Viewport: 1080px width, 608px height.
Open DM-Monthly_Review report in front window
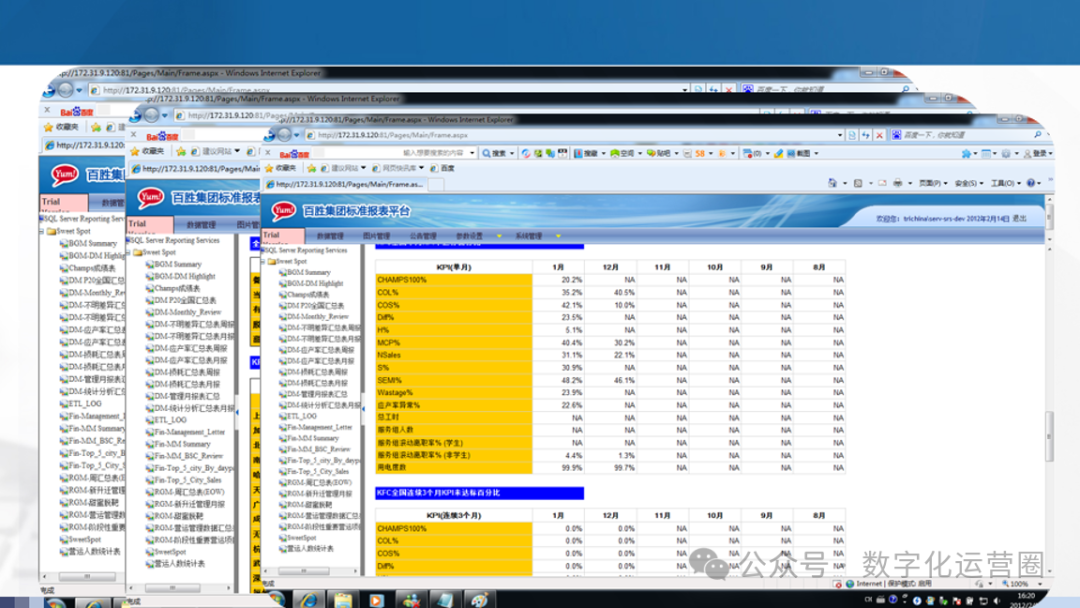point(318,316)
